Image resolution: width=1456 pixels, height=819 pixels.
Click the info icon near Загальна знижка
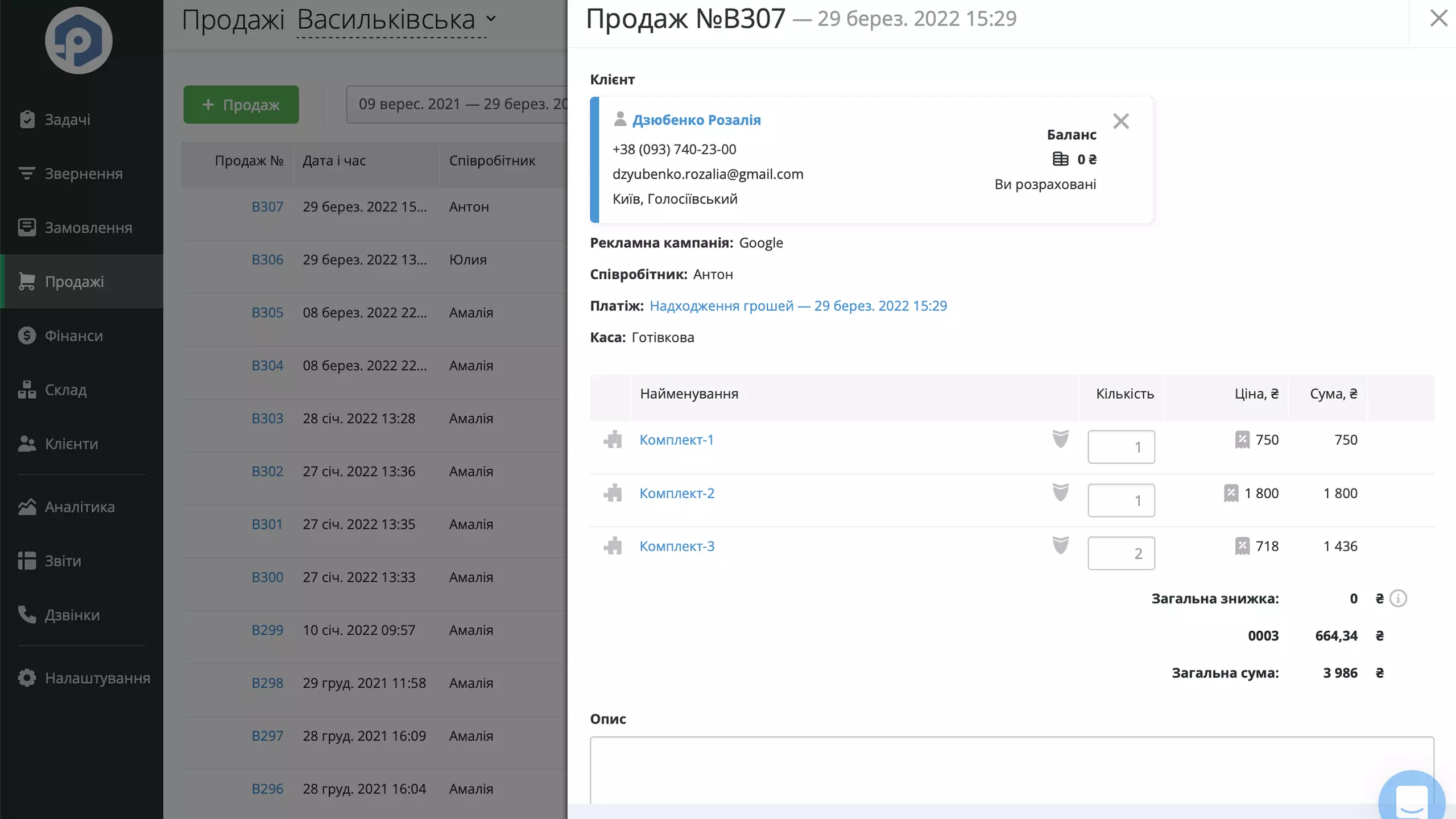pyautogui.click(x=1398, y=598)
